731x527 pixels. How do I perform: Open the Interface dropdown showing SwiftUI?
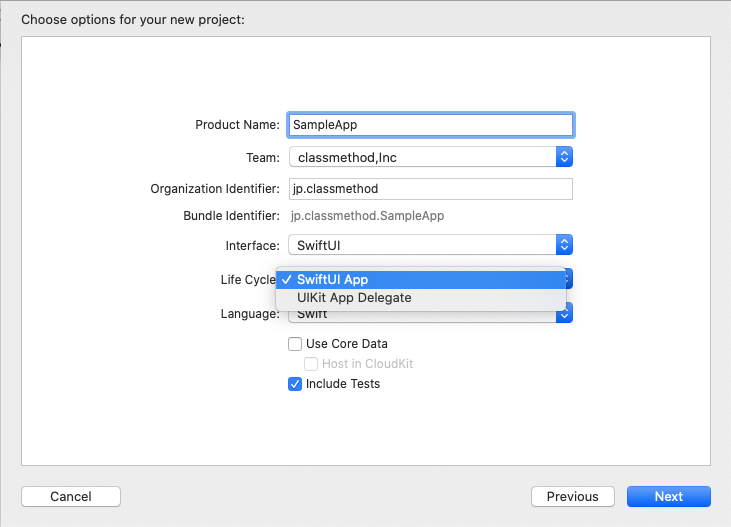point(431,245)
